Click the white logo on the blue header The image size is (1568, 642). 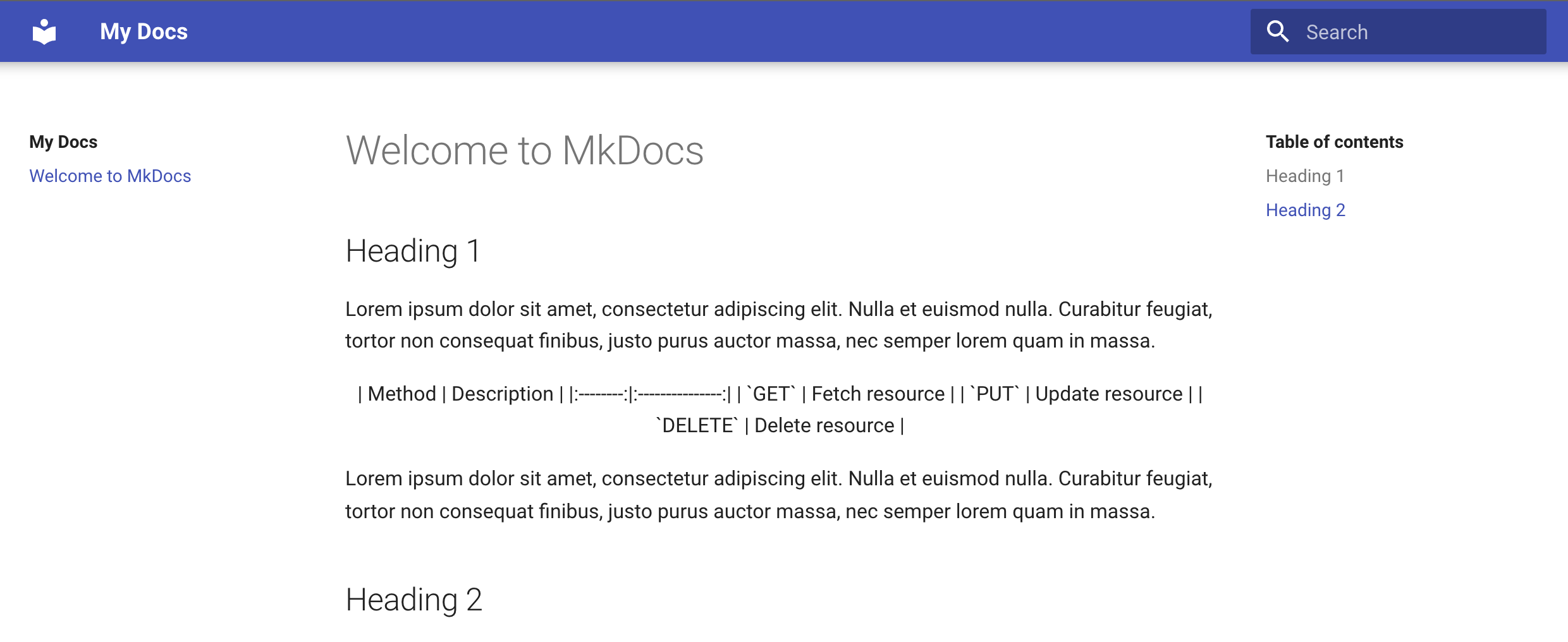pos(45,31)
